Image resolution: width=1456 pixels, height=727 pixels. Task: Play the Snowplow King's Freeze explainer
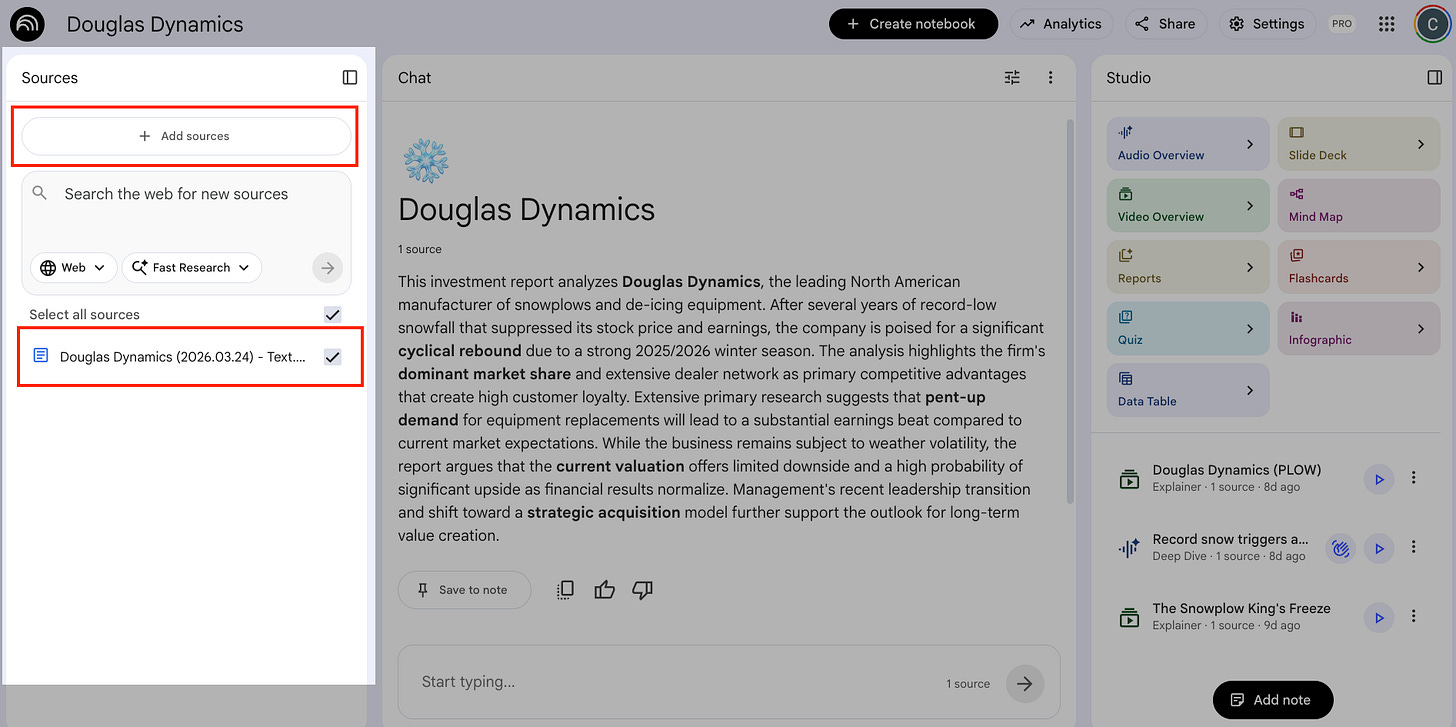[1378, 617]
